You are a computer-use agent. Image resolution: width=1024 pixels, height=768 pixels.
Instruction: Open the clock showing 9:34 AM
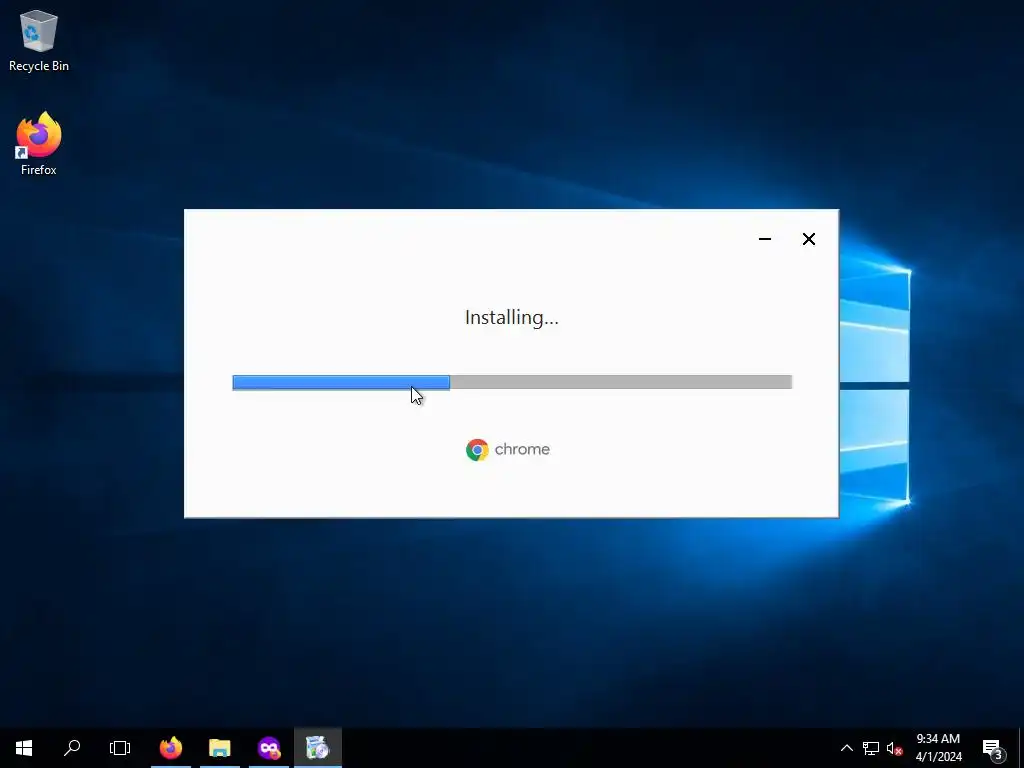tap(938, 748)
